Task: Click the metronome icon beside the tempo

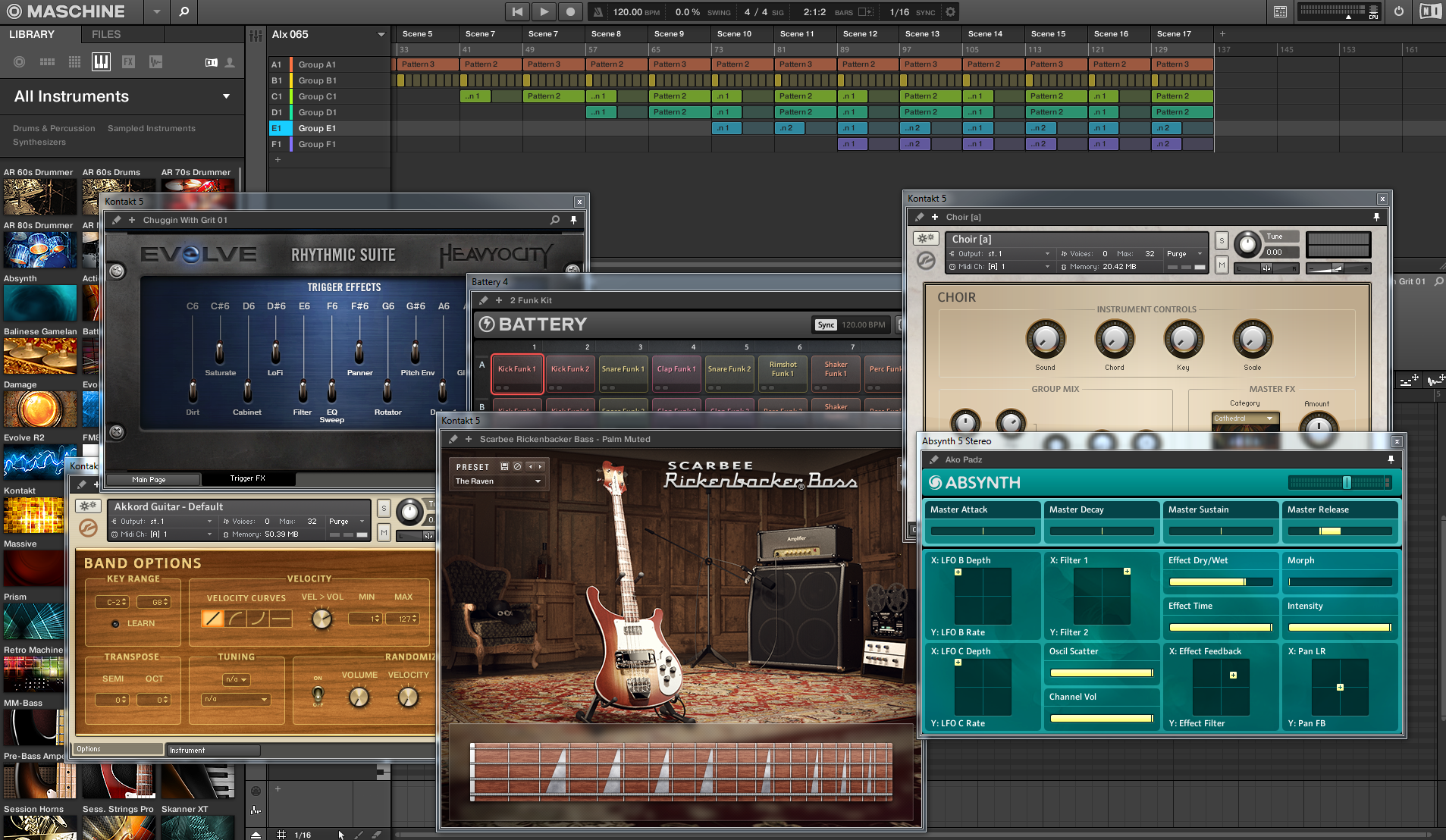Action: pyautogui.click(x=598, y=12)
